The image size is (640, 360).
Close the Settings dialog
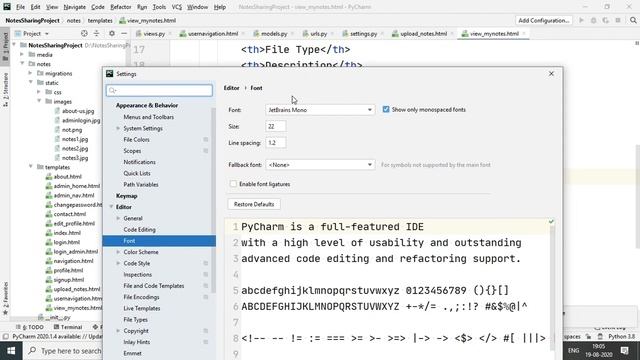551,73
